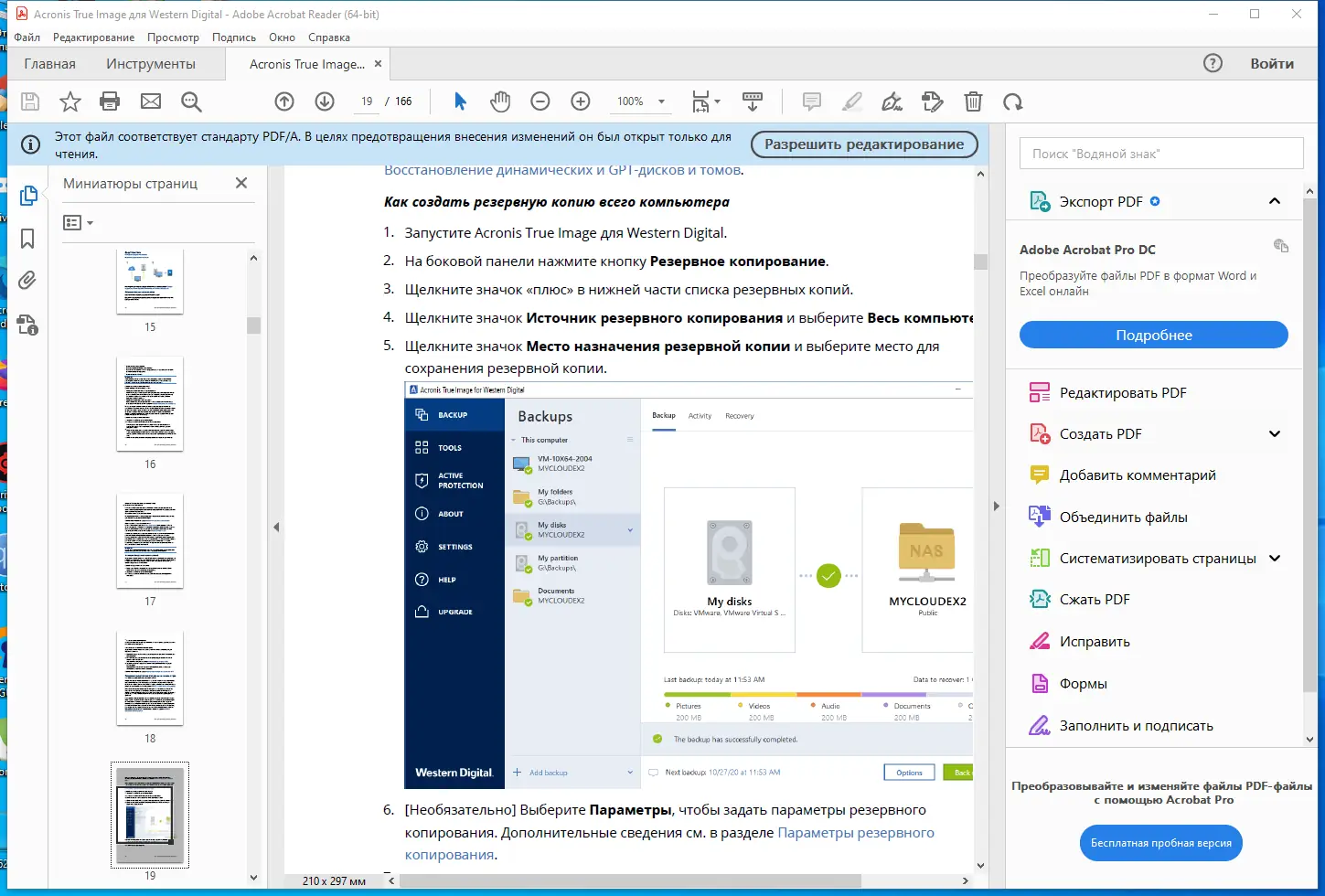Screen dimensions: 1325x896
Task: Open the Исправить redact tool
Action: [x=1079, y=642]
